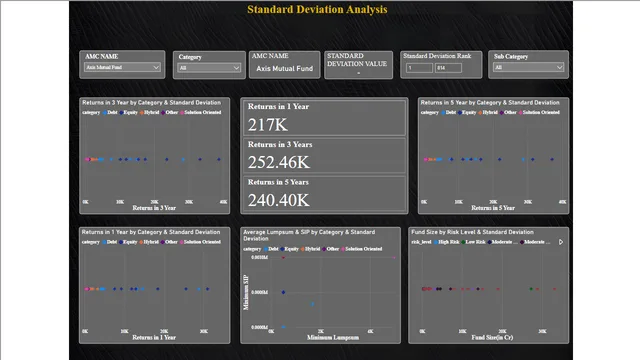The image size is (640, 360).
Task: Click Hybrid legend in Returns in 5 Year chart
Action: [488, 112]
